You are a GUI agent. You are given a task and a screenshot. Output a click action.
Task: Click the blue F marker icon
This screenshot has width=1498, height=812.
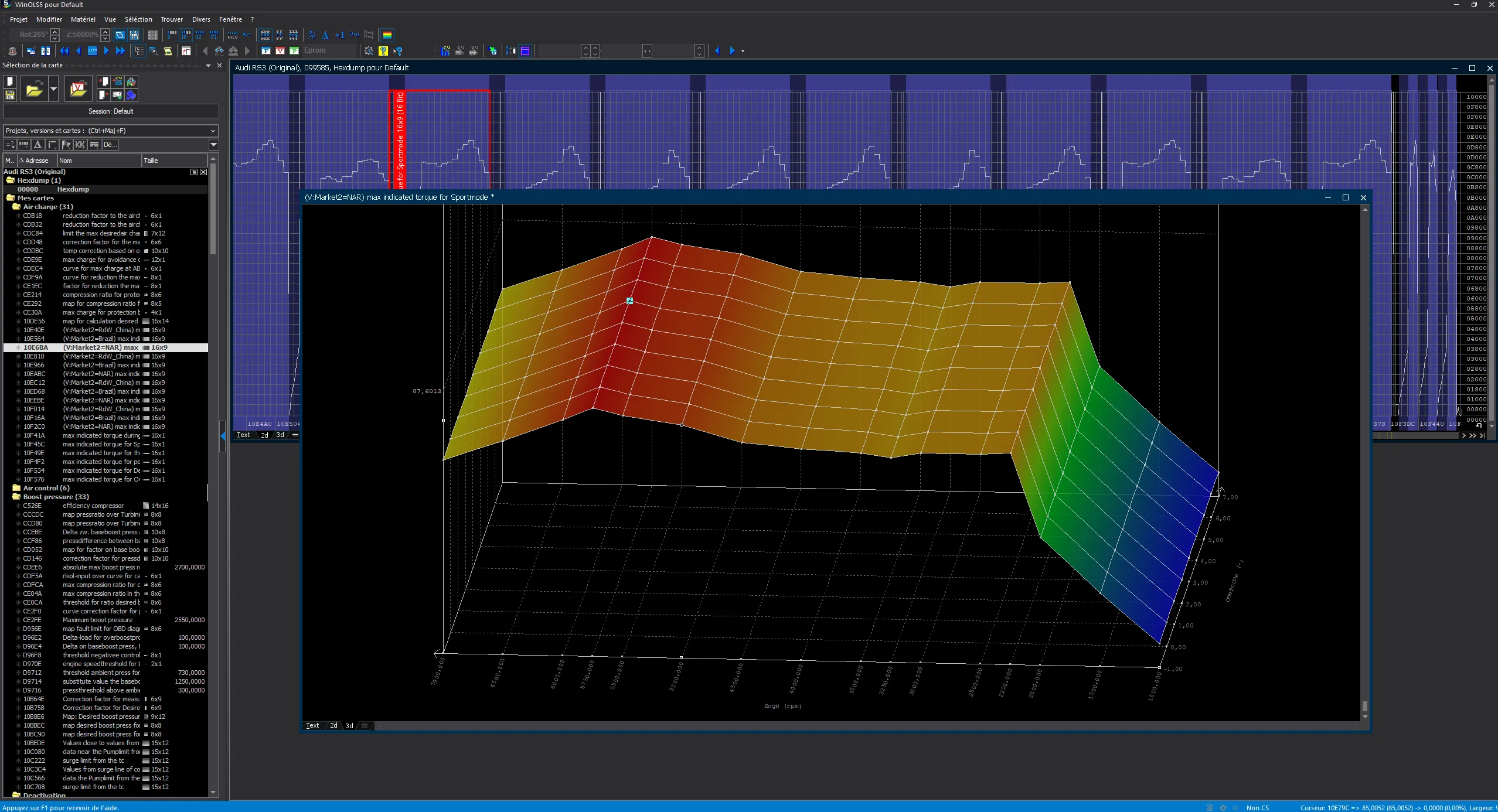266,51
